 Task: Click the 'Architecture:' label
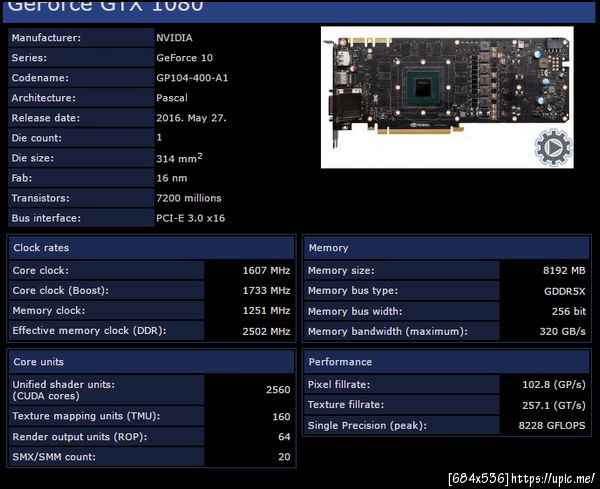click(x=44, y=98)
